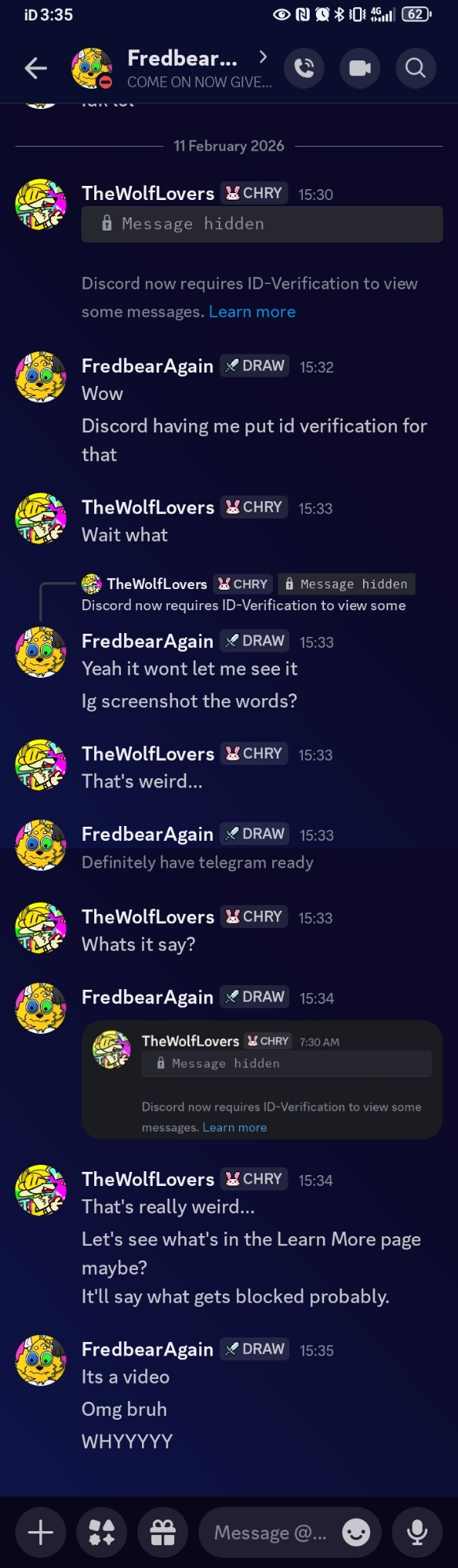Go back using the arrow icon
This screenshot has height=1568, width=458.
coord(35,68)
